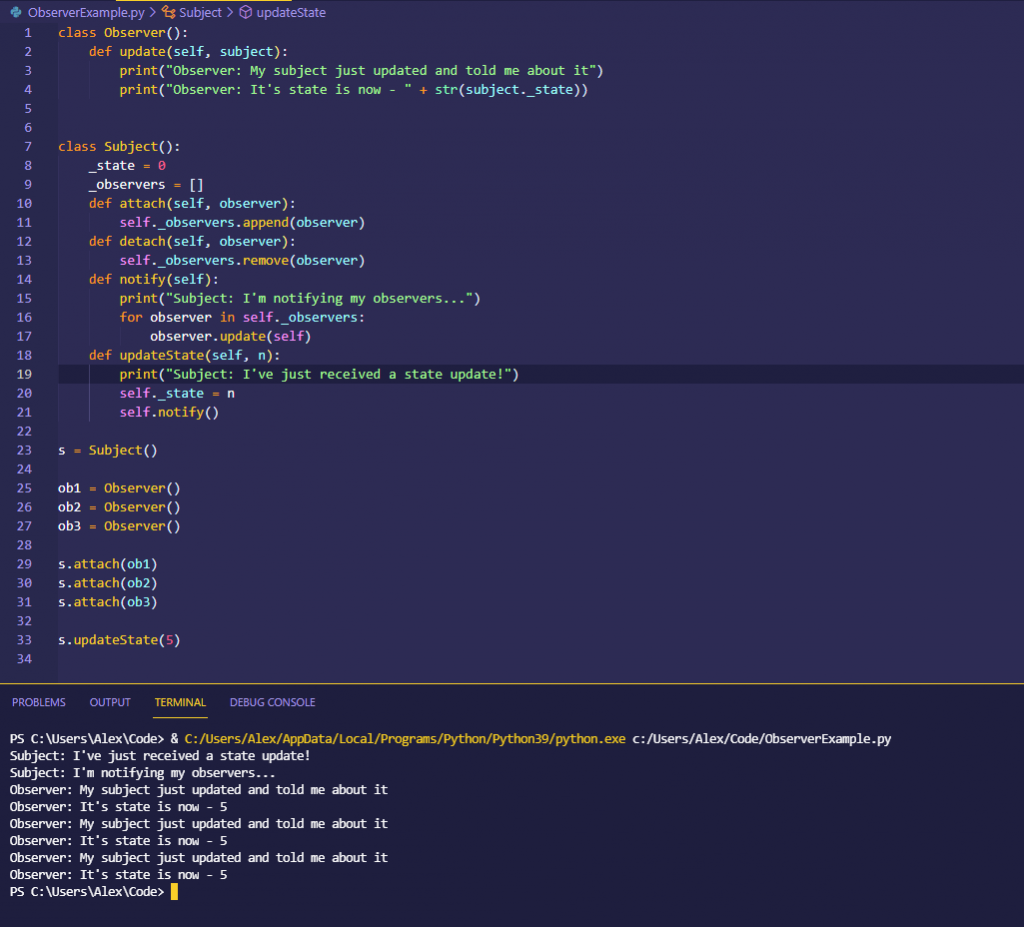
Task: Click terminal output 'I've just received a state update!'
Action: (x=191, y=756)
